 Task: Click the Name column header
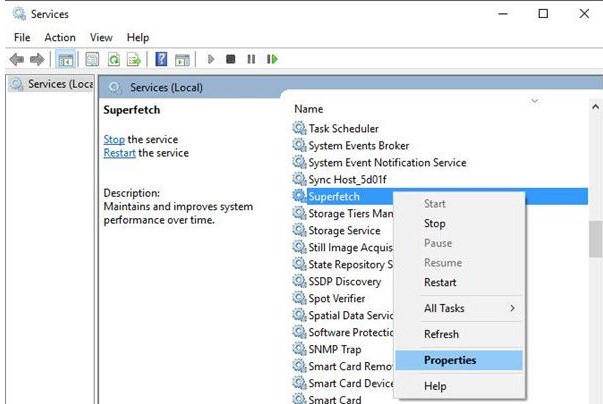308,109
